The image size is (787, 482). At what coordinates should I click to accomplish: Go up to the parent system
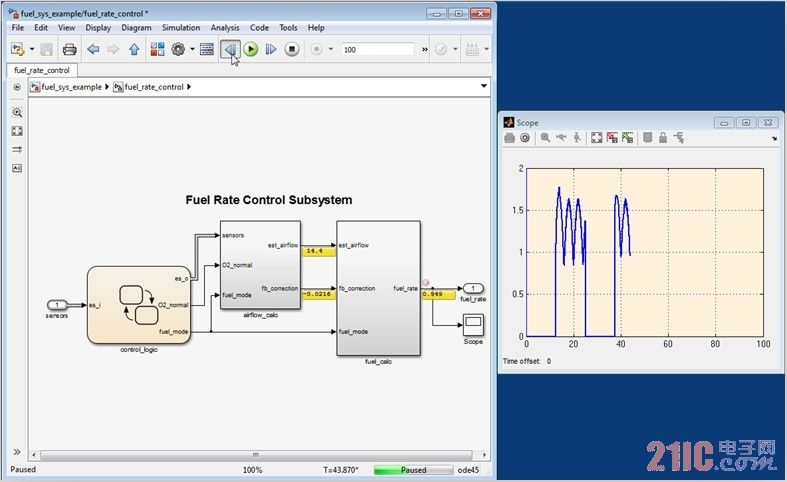coord(134,49)
